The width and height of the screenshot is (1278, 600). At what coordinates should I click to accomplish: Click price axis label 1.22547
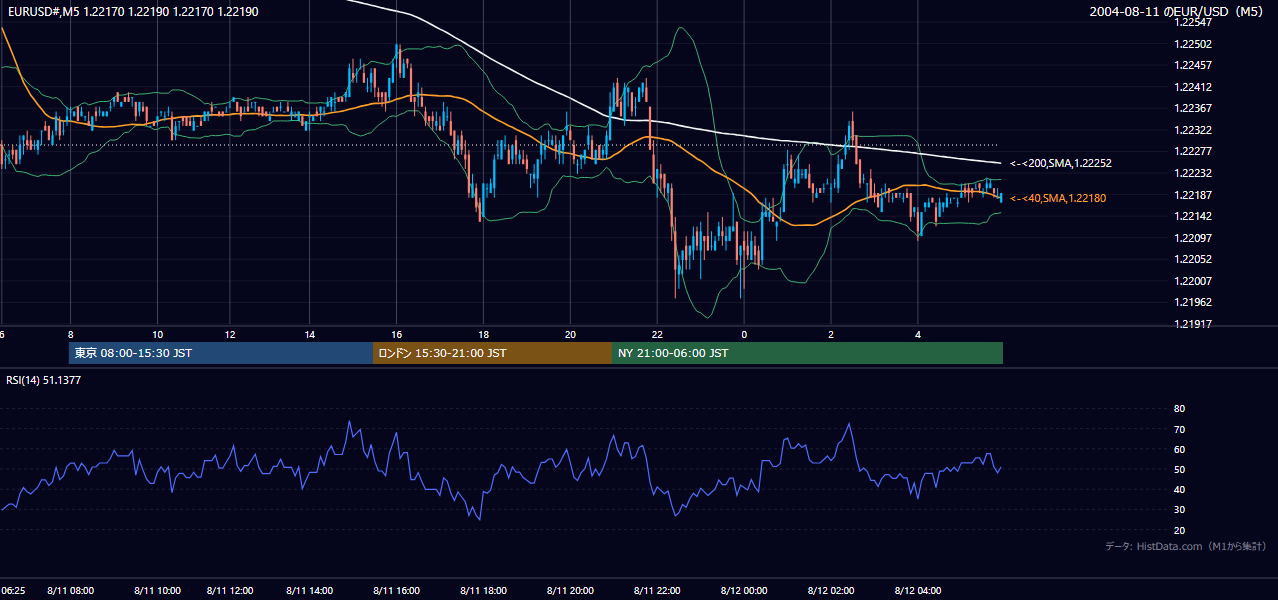point(1193,22)
